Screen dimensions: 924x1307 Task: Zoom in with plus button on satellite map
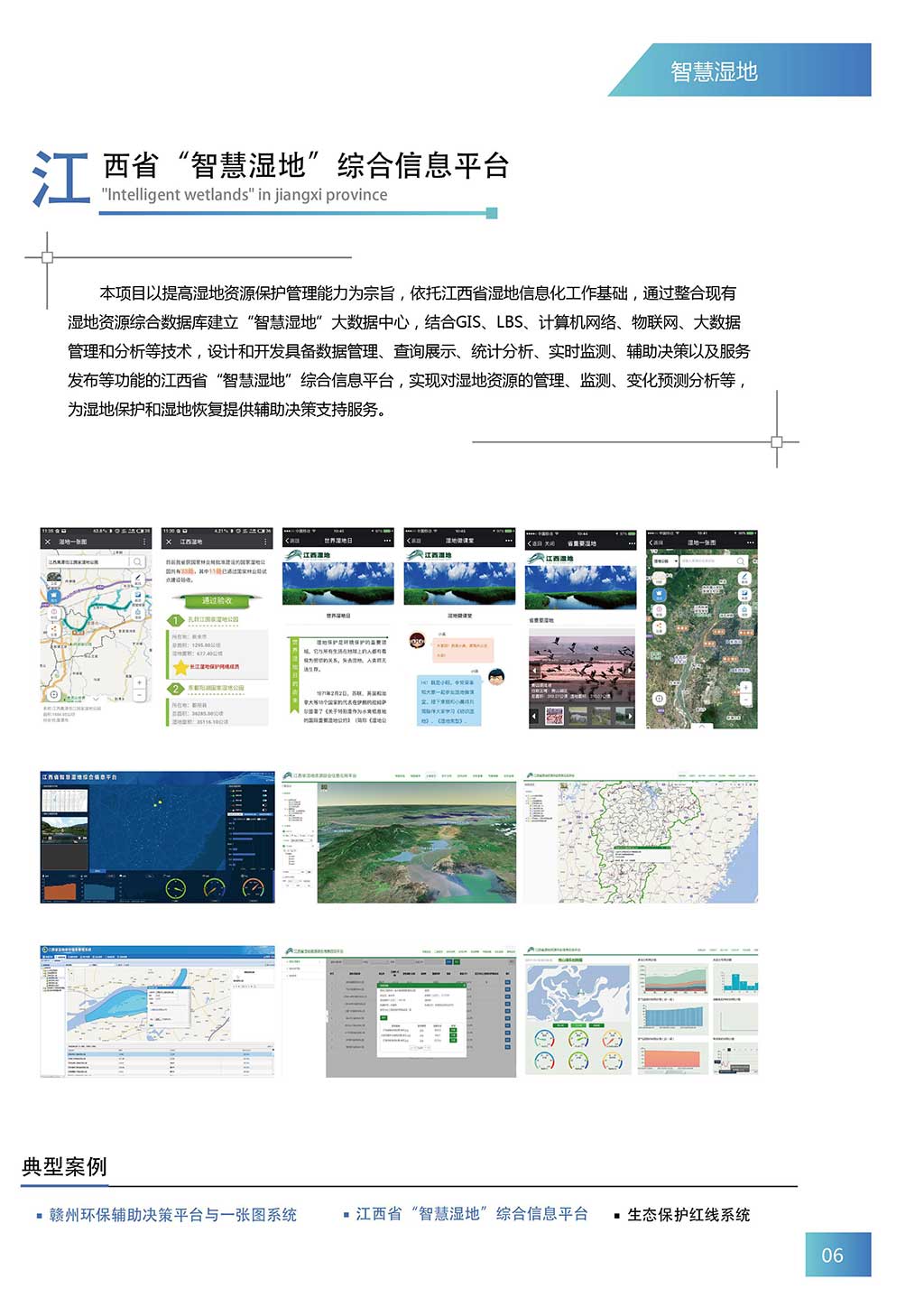pyautogui.click(x=745, y=687)
